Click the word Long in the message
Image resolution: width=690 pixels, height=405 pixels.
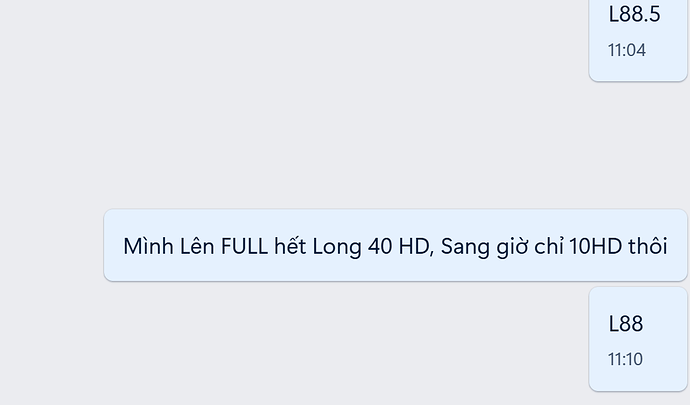(x=337, y=247)
